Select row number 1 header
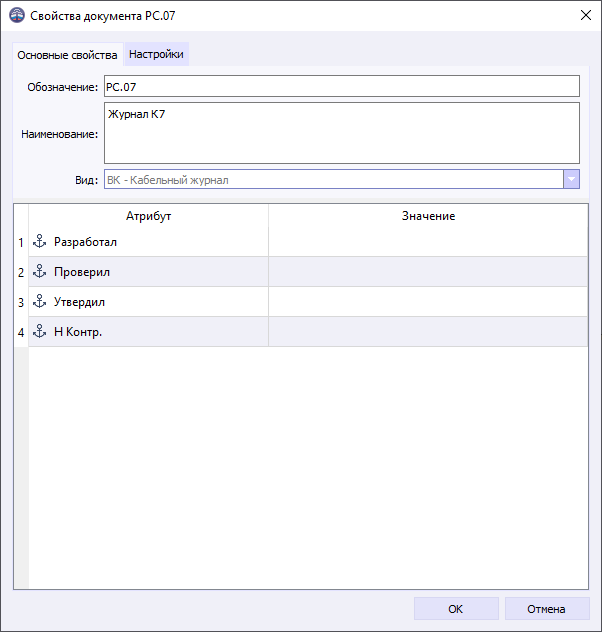The height and width of the screenshot is (632, 602). click(21, 242)
